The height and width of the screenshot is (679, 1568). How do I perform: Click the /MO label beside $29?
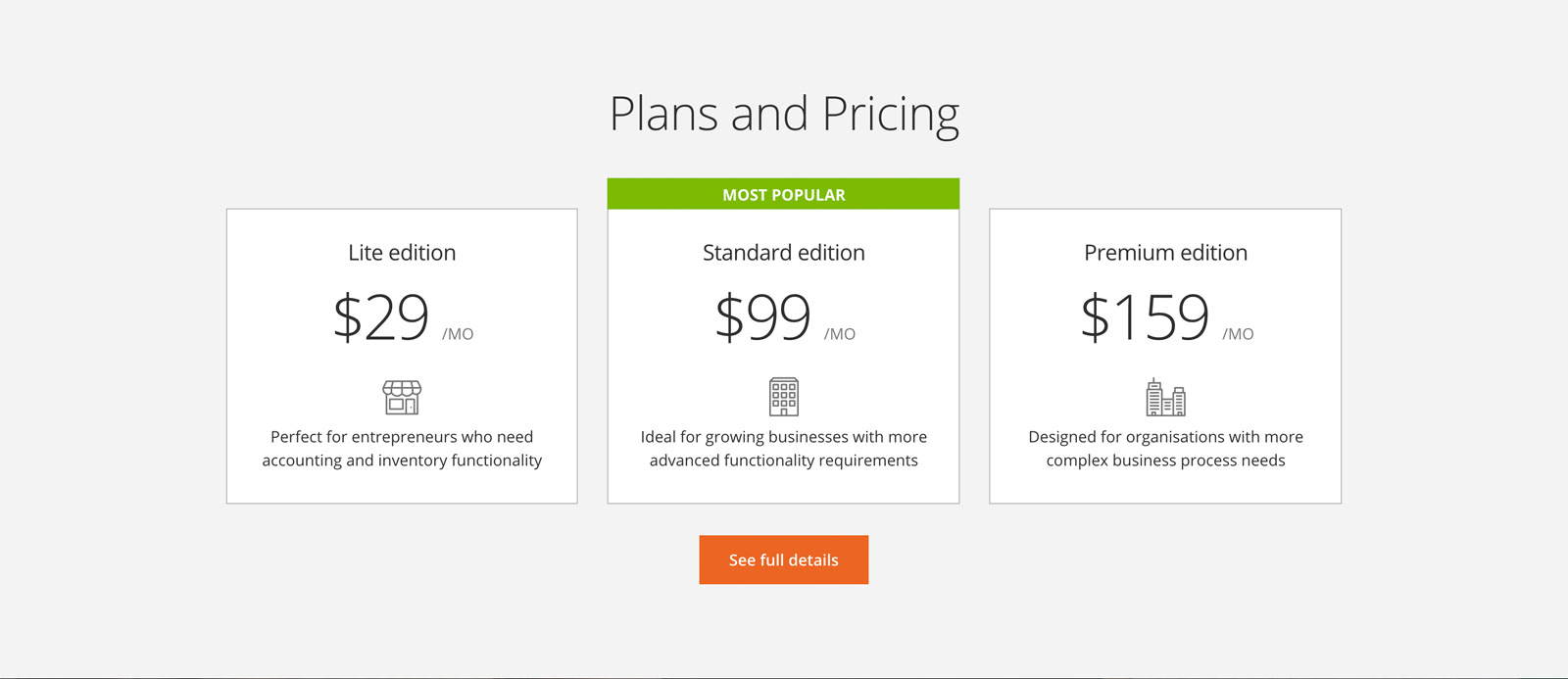coord(458,334)
